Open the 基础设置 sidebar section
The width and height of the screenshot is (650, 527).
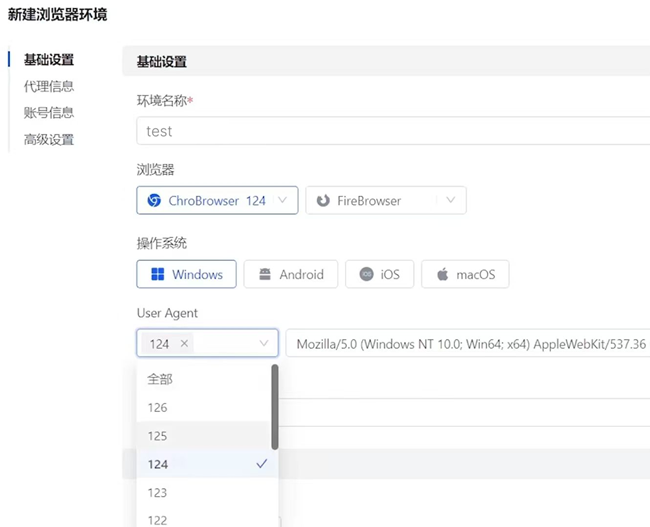(49, 59)
